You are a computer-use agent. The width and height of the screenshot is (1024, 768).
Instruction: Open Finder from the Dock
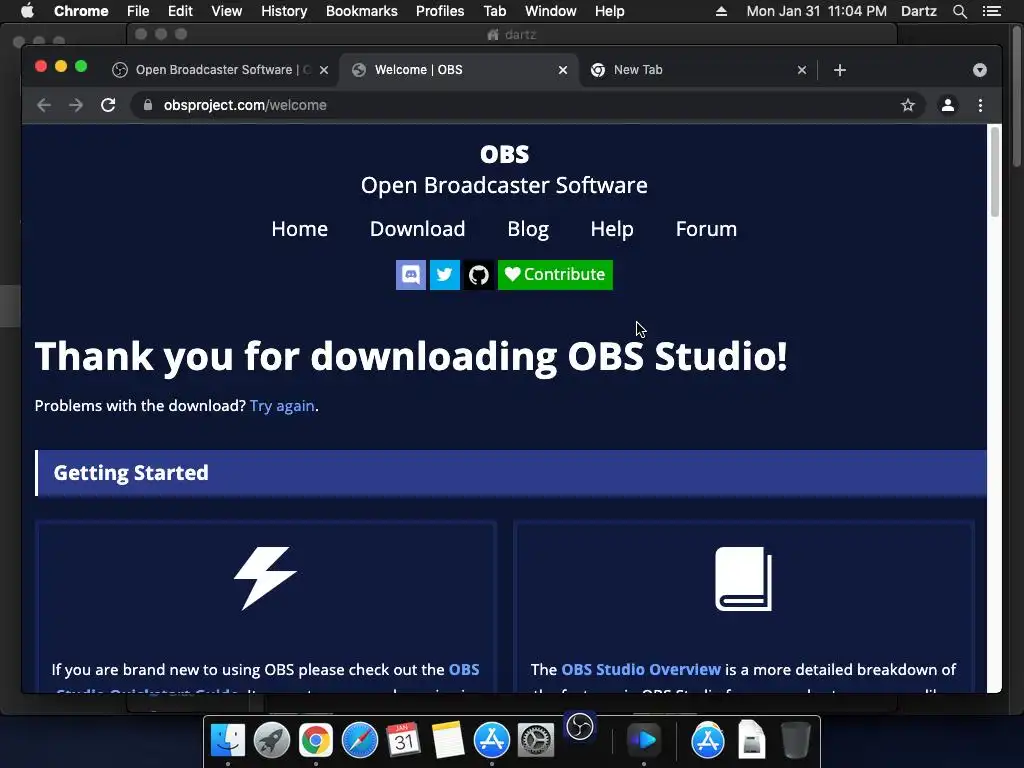click(228, 740)
